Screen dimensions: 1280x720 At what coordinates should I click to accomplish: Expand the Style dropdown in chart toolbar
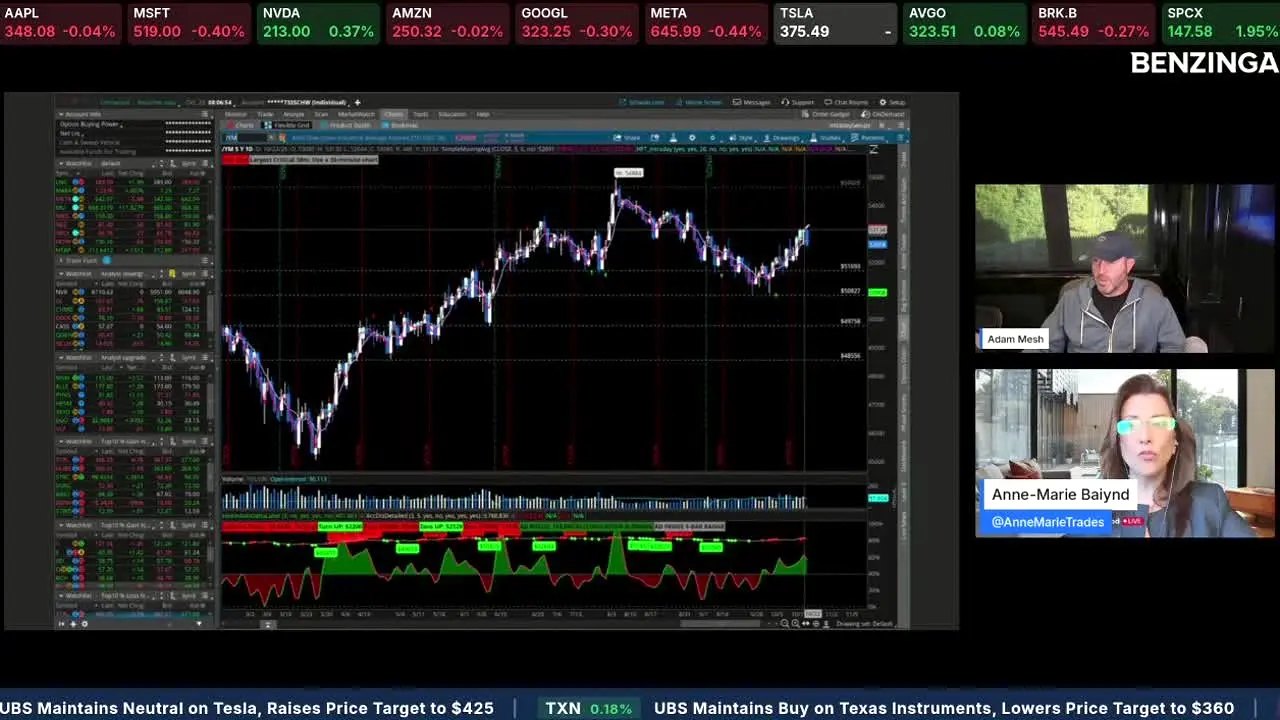742,138
